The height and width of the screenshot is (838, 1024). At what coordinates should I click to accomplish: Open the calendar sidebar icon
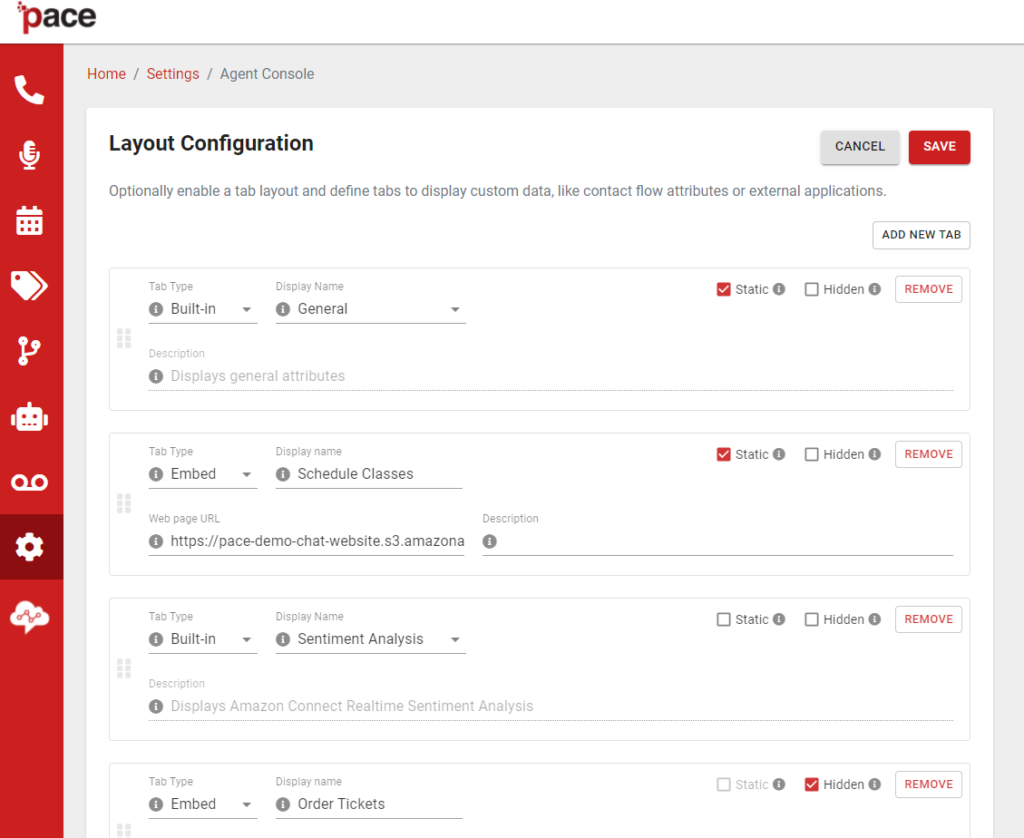(29, 221)
